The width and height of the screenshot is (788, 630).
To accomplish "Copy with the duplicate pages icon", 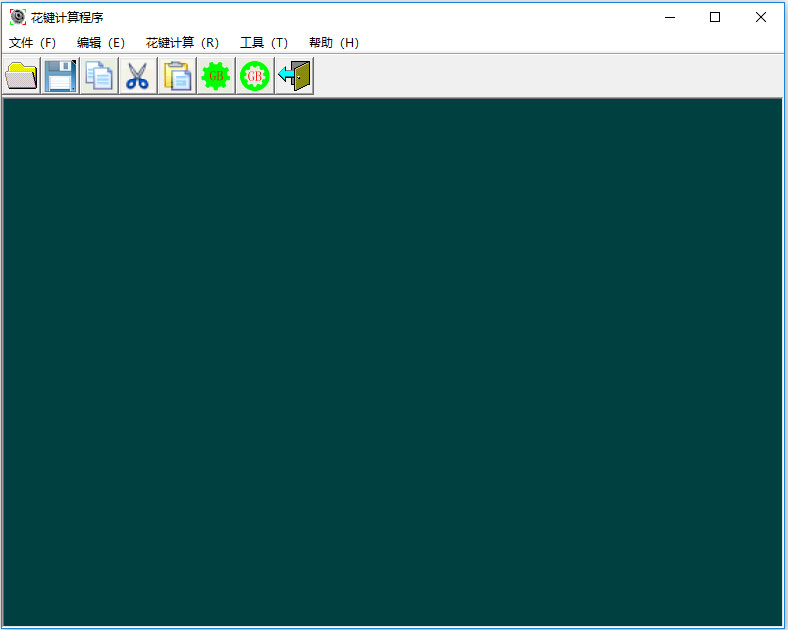I will point(100,76).
